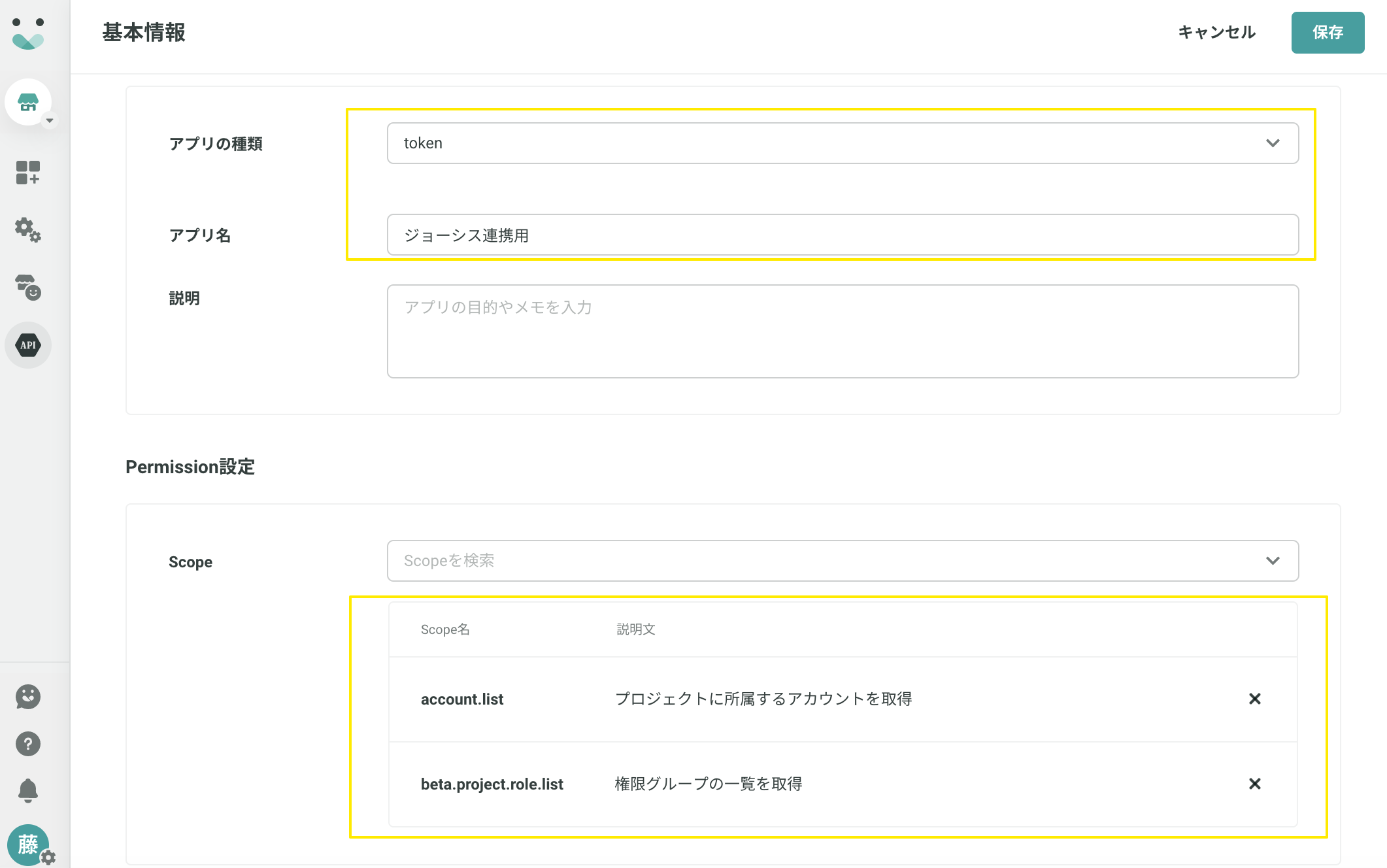Screen dimensions: 1387x868
Task: Click the store with smiley icon
Action: click(x=27, y=287)
